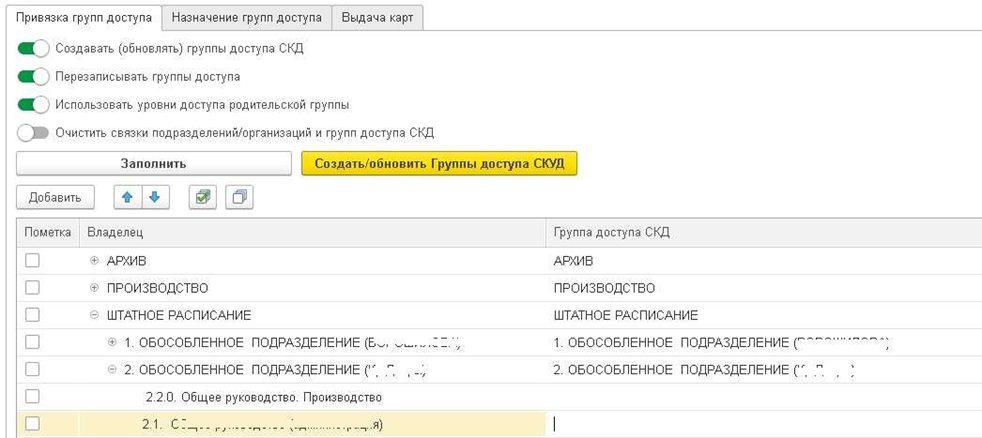This screenshot has width=982, height=438.
Task: Check the box for ПРОИЗВОДСТВО row
Action: click(x=33, y=288)
